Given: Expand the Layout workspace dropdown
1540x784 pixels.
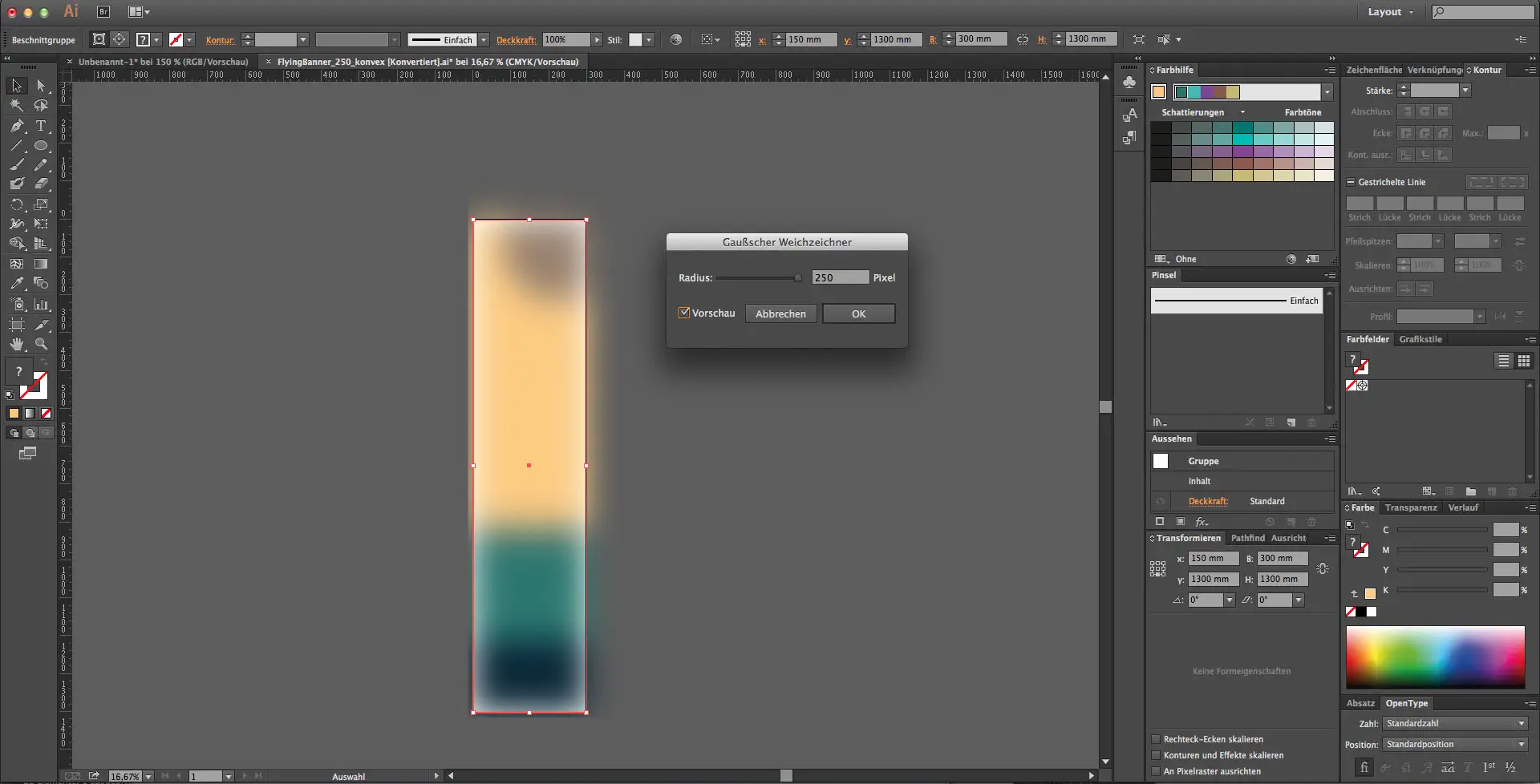Looking at the screenshot, I should click(1391, 12).
